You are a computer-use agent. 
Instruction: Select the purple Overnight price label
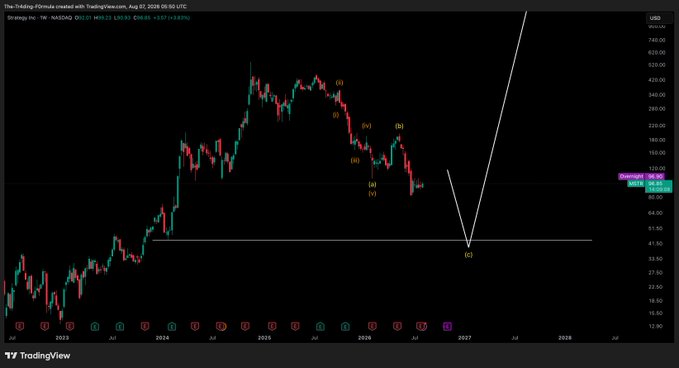pyautogui.click(x=640, y=176)
